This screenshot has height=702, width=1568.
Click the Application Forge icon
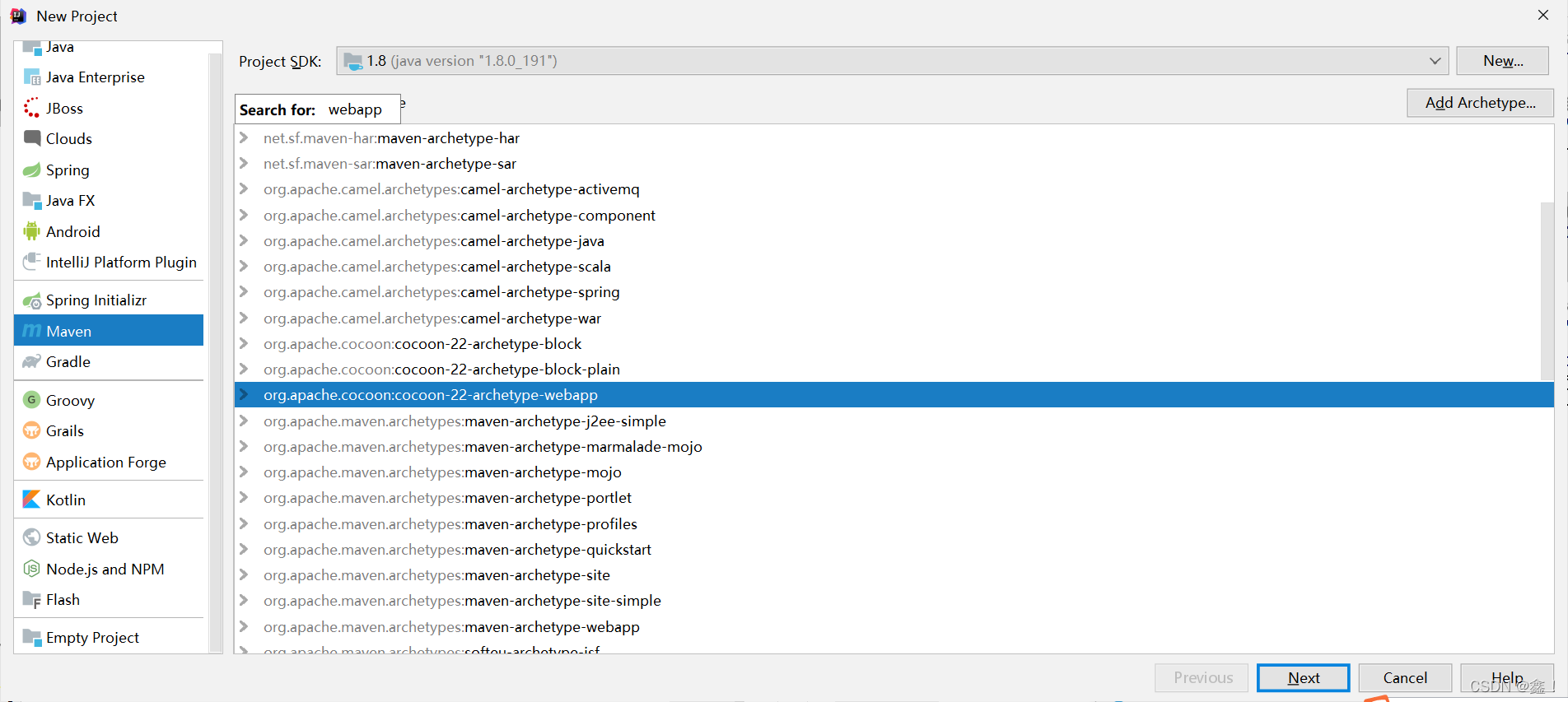[x=32, y=462]
